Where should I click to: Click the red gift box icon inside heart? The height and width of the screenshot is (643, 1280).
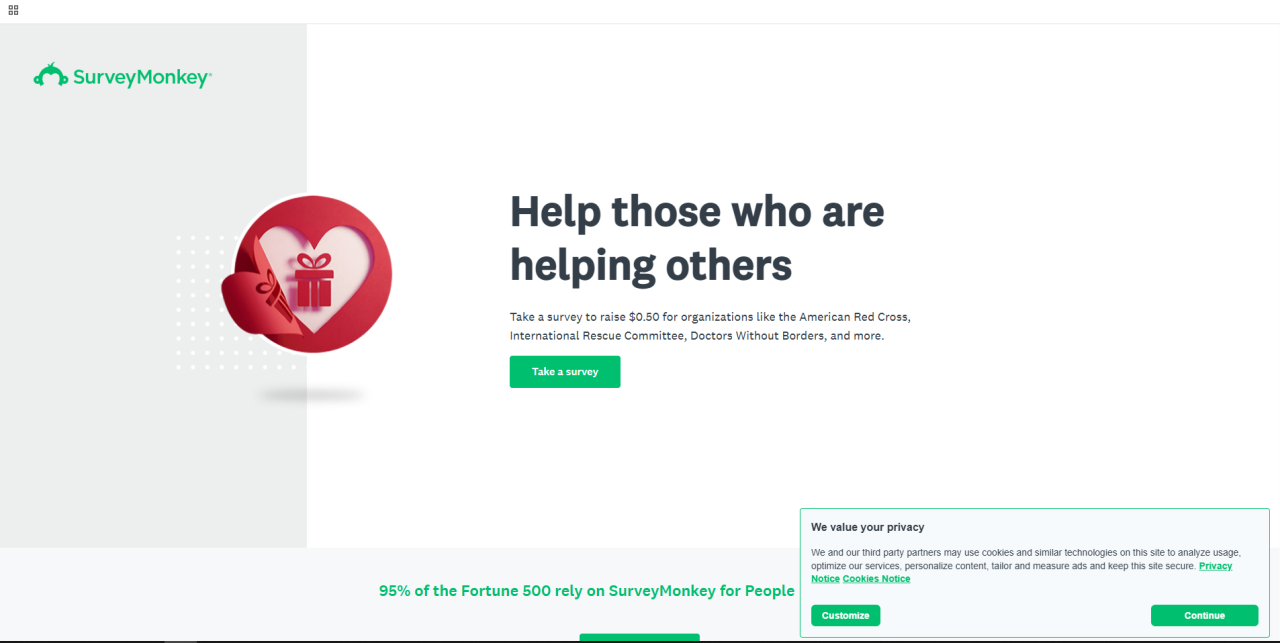coord(313,279)
